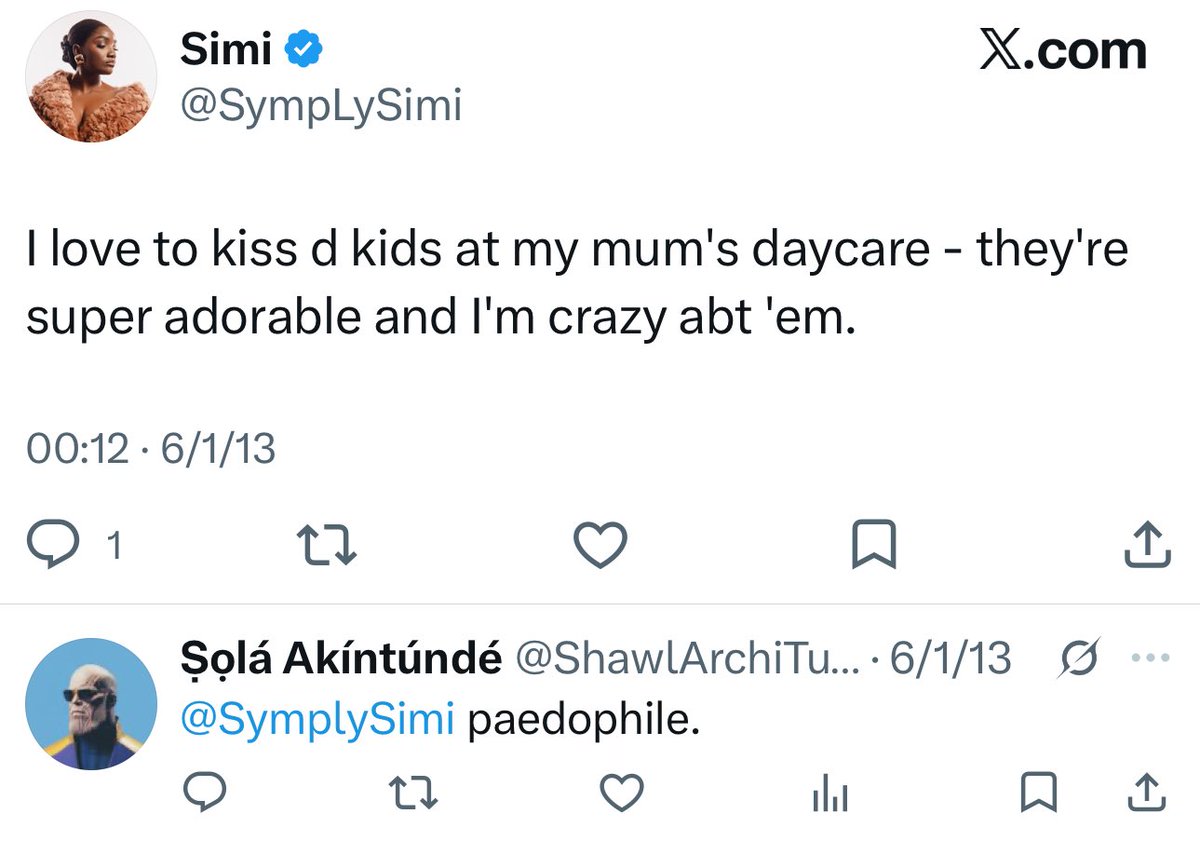The width and height of the screenshot is (1200, 868).
Task: Bookmark Simi's main tweet
Action: 871,544
